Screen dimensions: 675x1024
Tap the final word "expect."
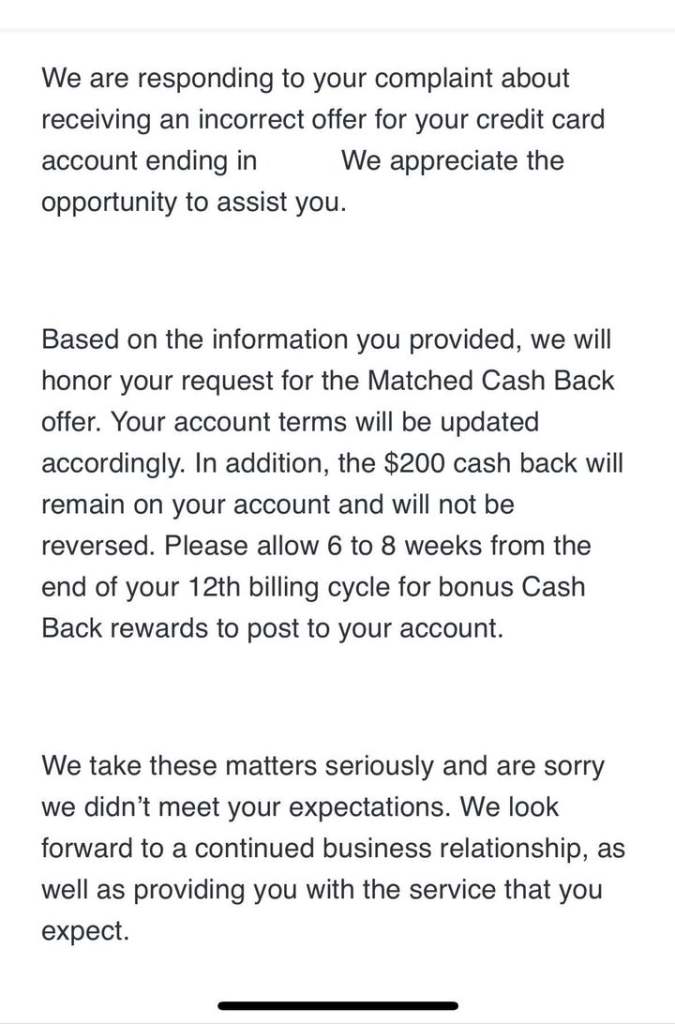tap(86, 931)
